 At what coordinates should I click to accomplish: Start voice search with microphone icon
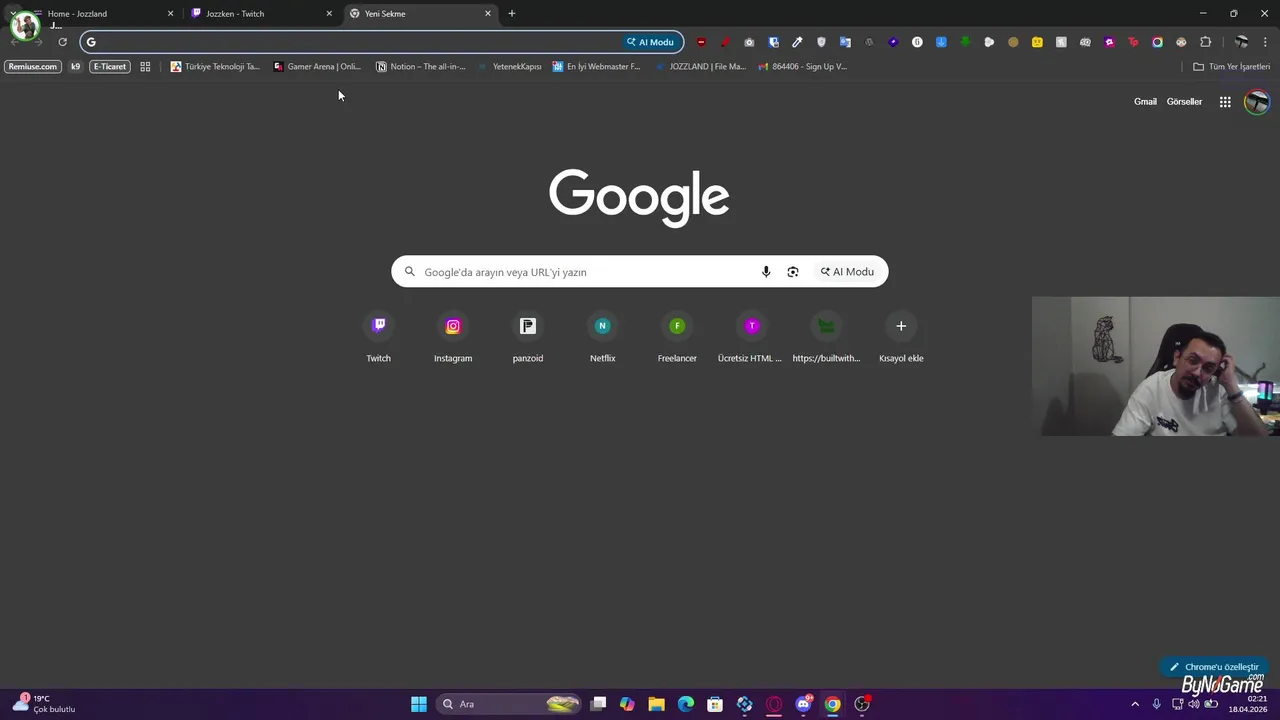point(766,272)
